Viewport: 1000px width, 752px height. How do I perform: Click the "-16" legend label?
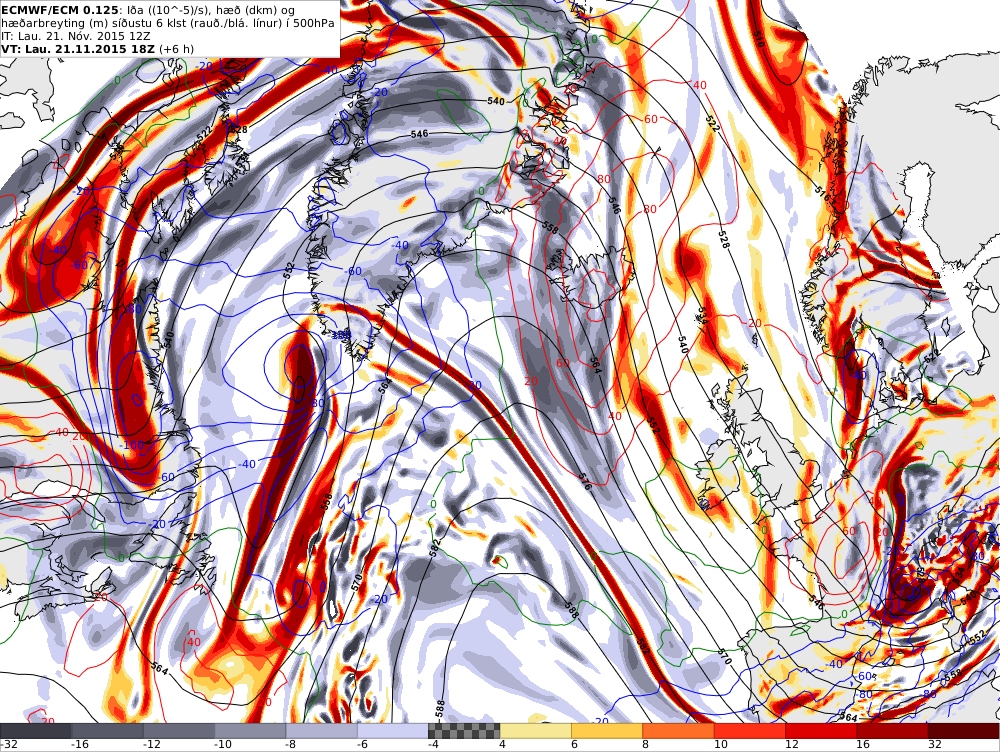pyautogui.click(x=80, y=745)
